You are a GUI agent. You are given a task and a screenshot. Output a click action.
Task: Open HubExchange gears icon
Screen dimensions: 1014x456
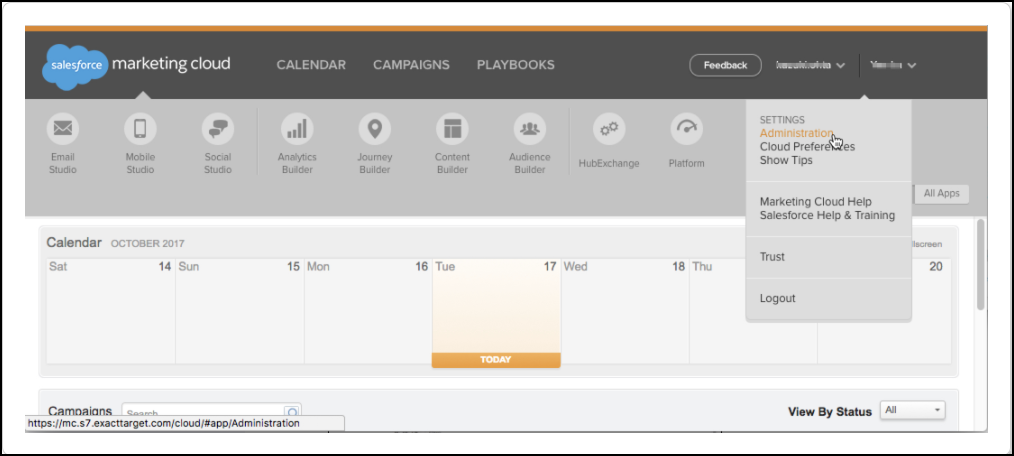[608, 129]
